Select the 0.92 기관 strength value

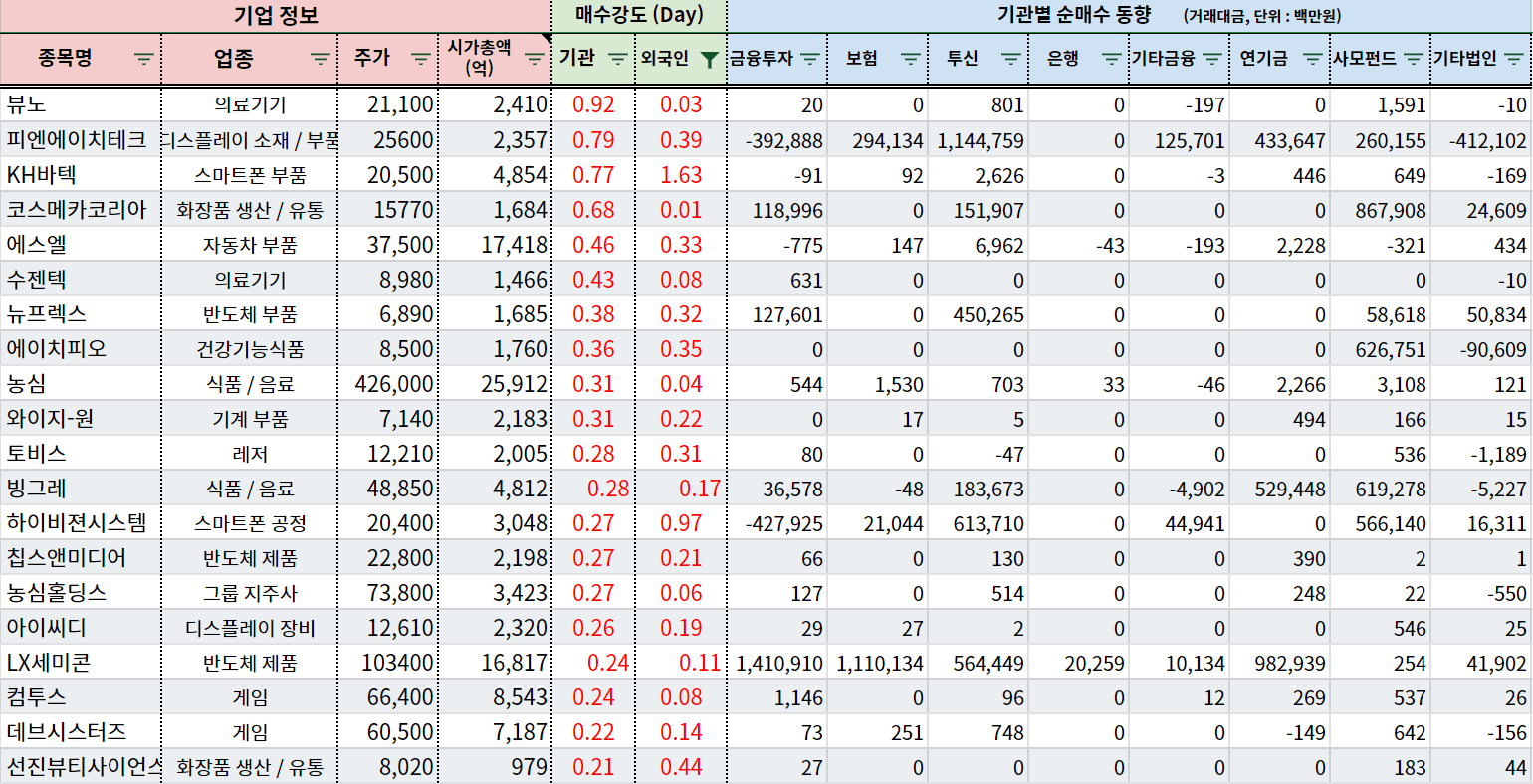(594, 104)
